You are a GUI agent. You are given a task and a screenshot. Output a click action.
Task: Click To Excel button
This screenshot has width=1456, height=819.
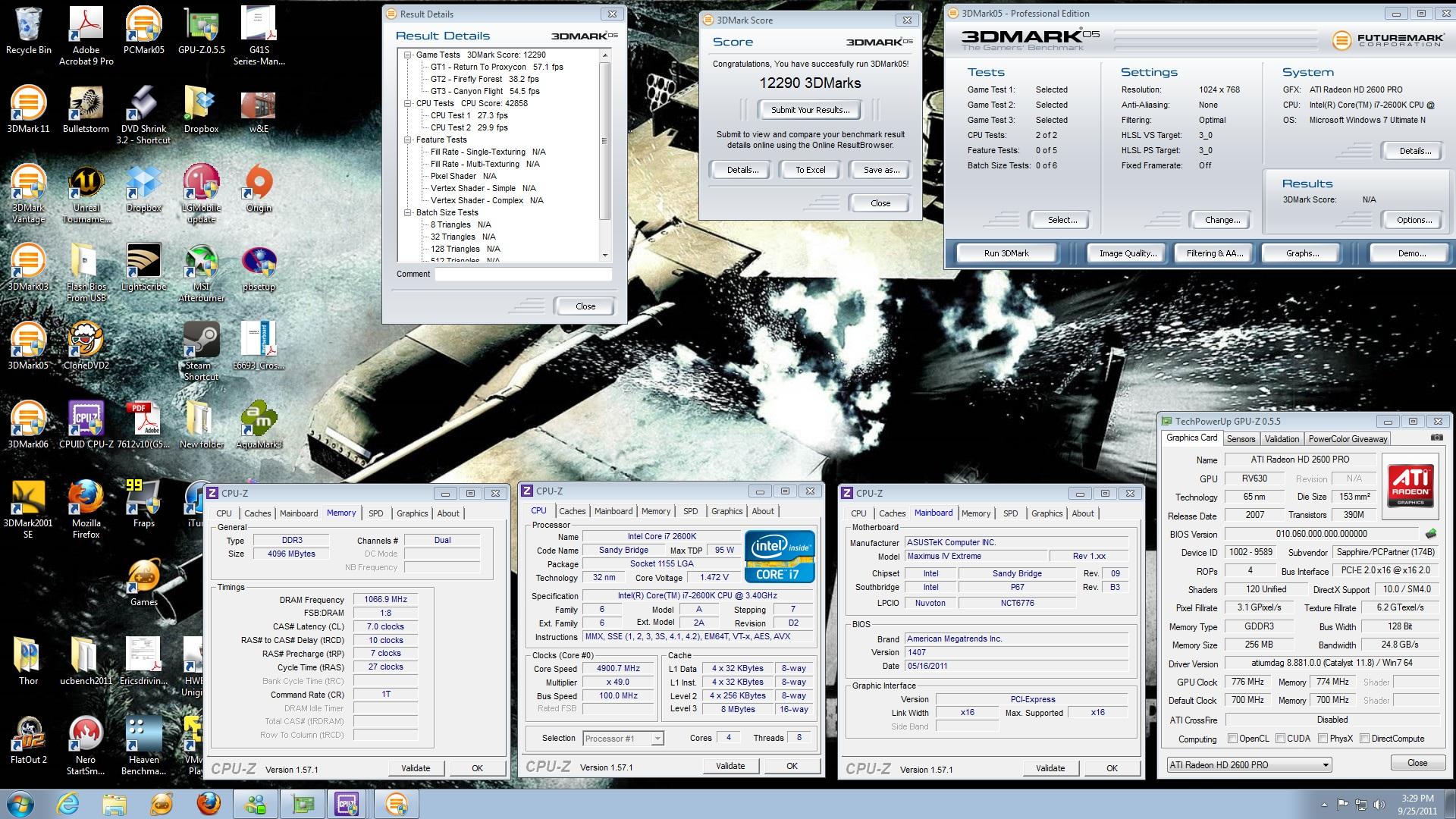(x=810, y=170)
